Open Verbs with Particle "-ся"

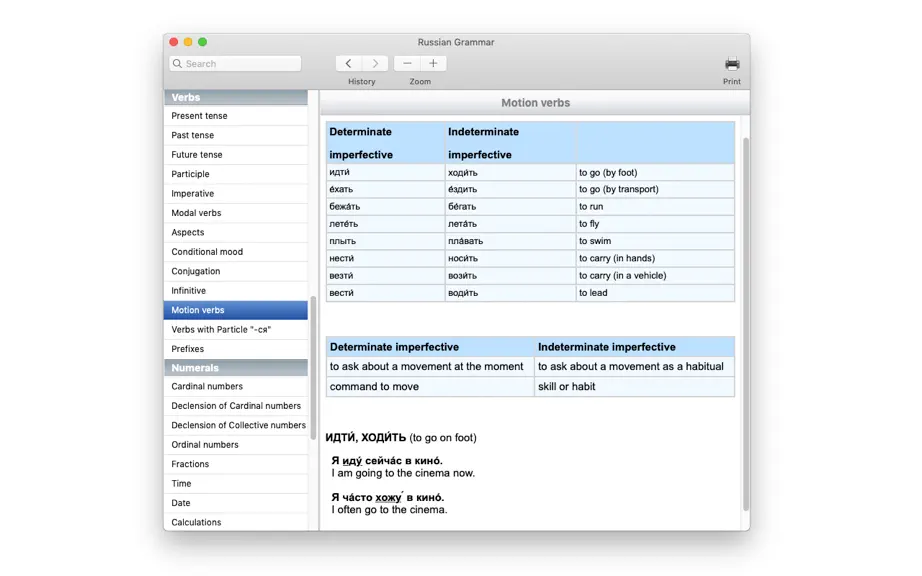tap(236, 329)
